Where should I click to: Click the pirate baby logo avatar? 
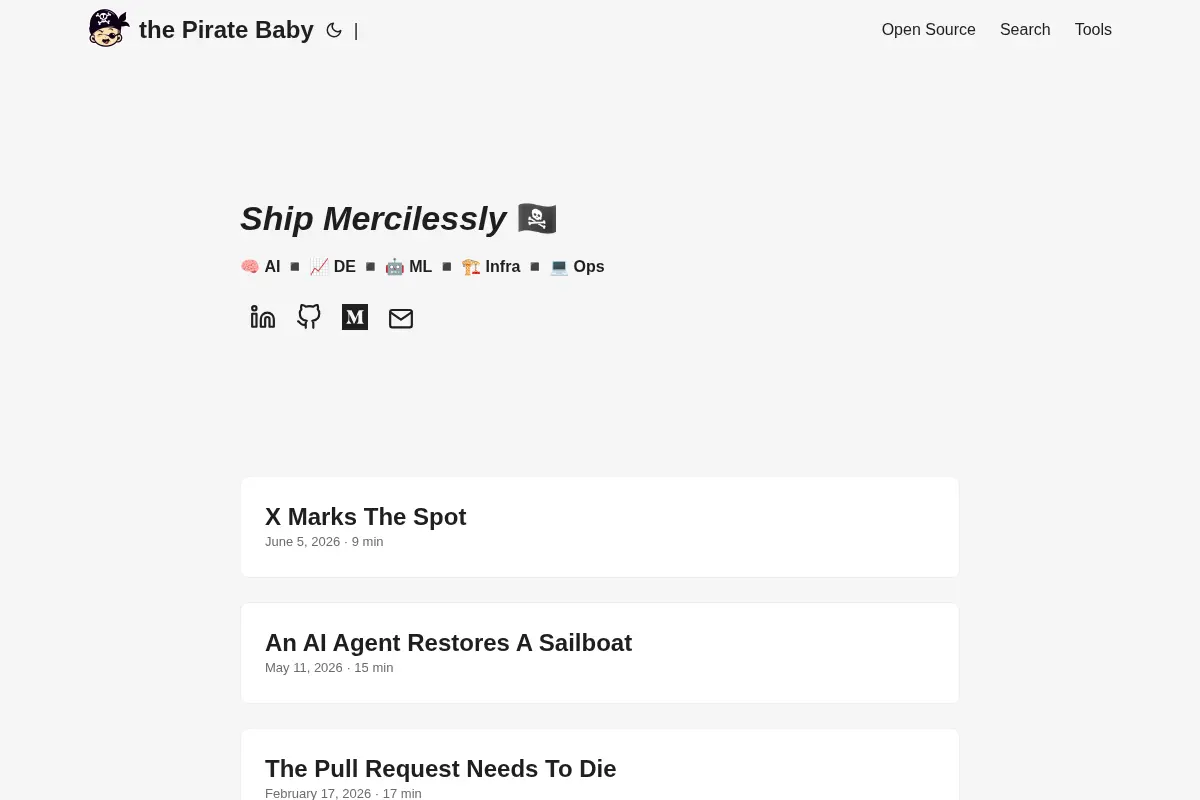tap(109, 28)
